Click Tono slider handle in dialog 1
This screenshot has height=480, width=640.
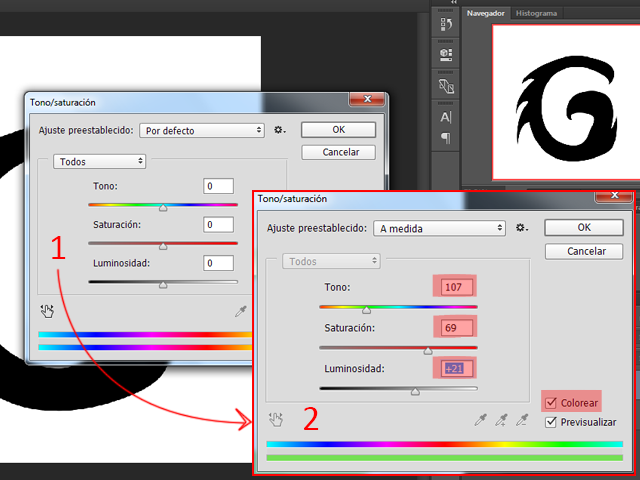coord(163,208)
